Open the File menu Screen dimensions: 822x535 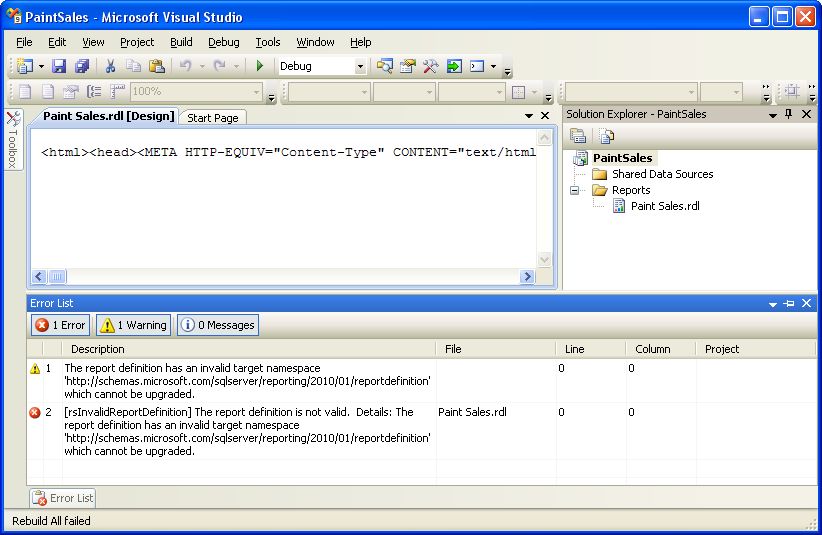coord(24,42)
